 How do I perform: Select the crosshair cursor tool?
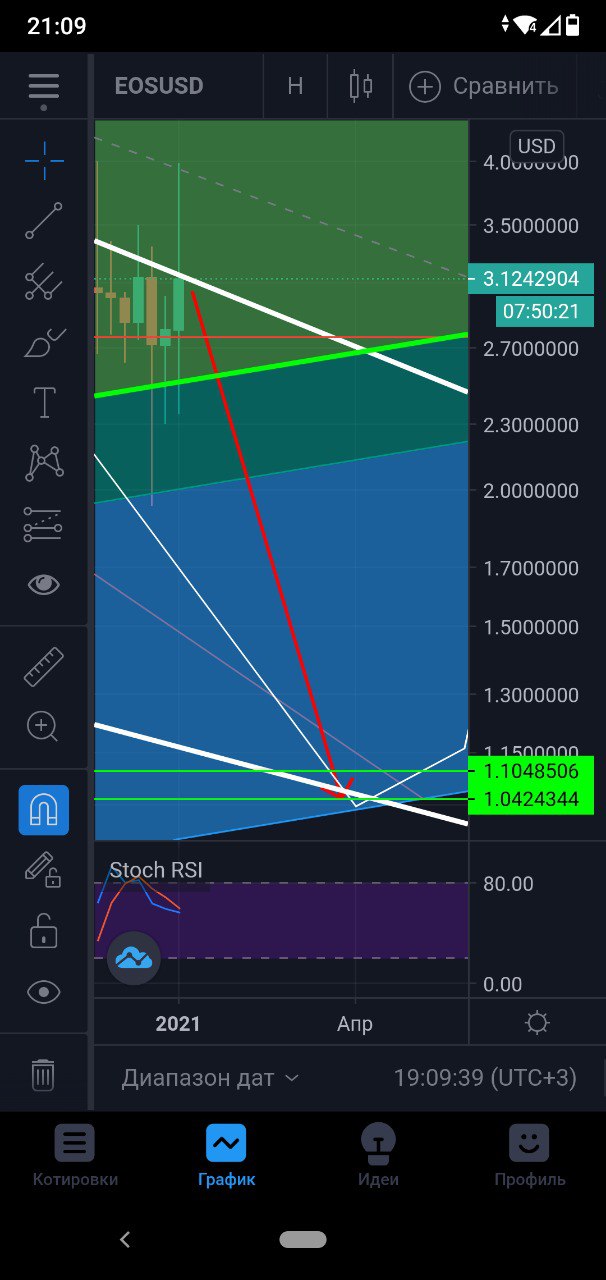[44, 160]
